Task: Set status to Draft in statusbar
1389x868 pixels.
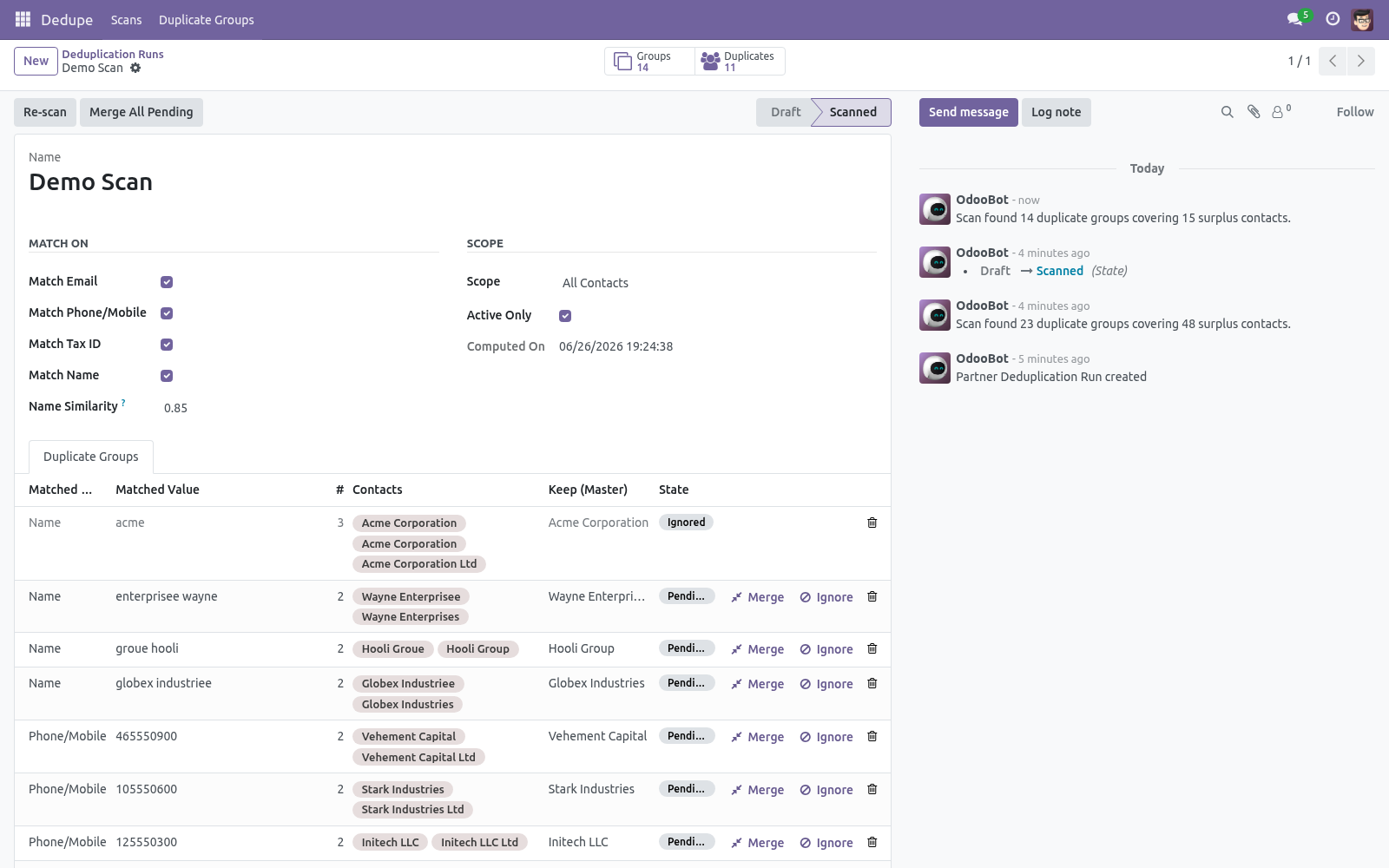Action: [x=786, y=112]
